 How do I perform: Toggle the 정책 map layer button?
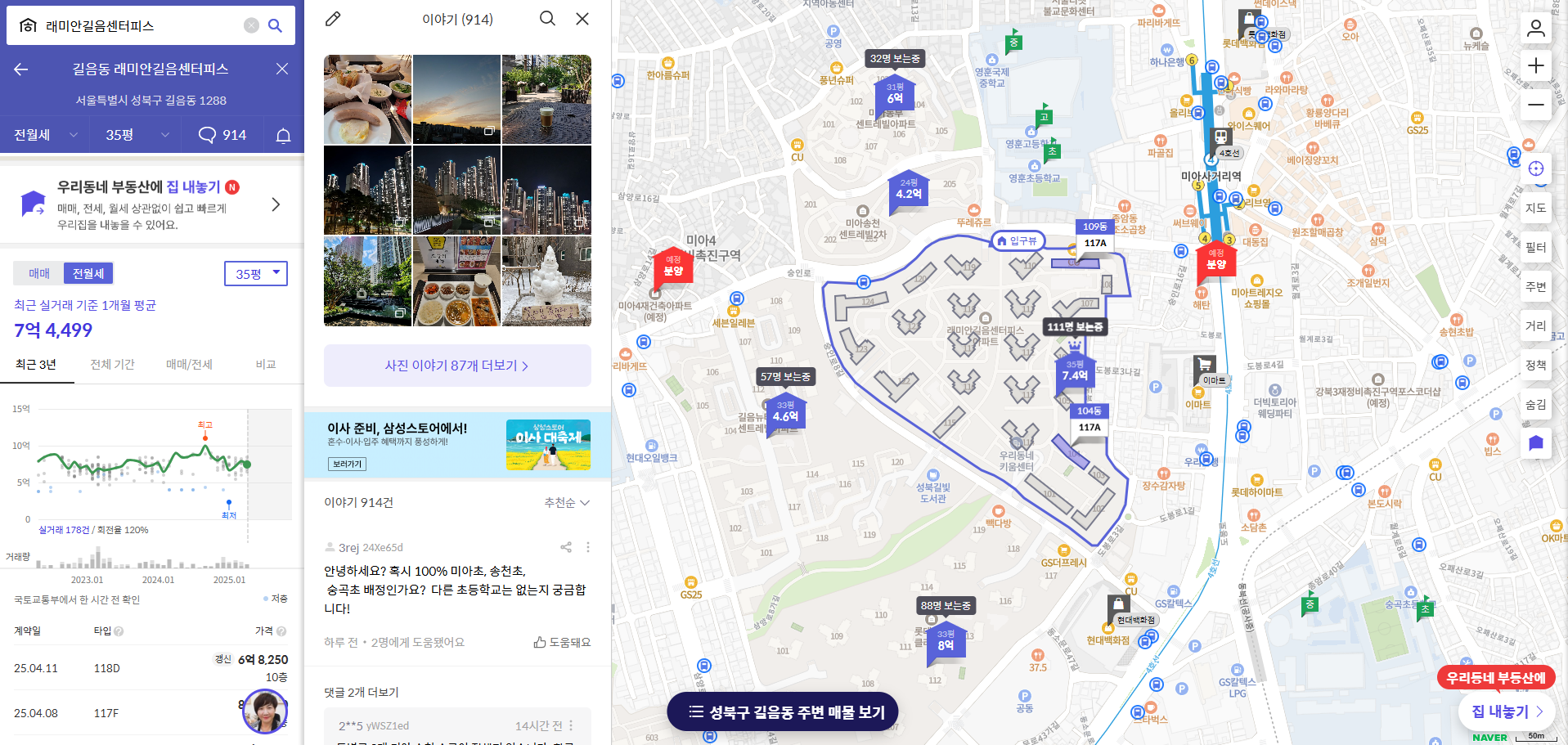pyautogui.click(x=1536, y=365)
